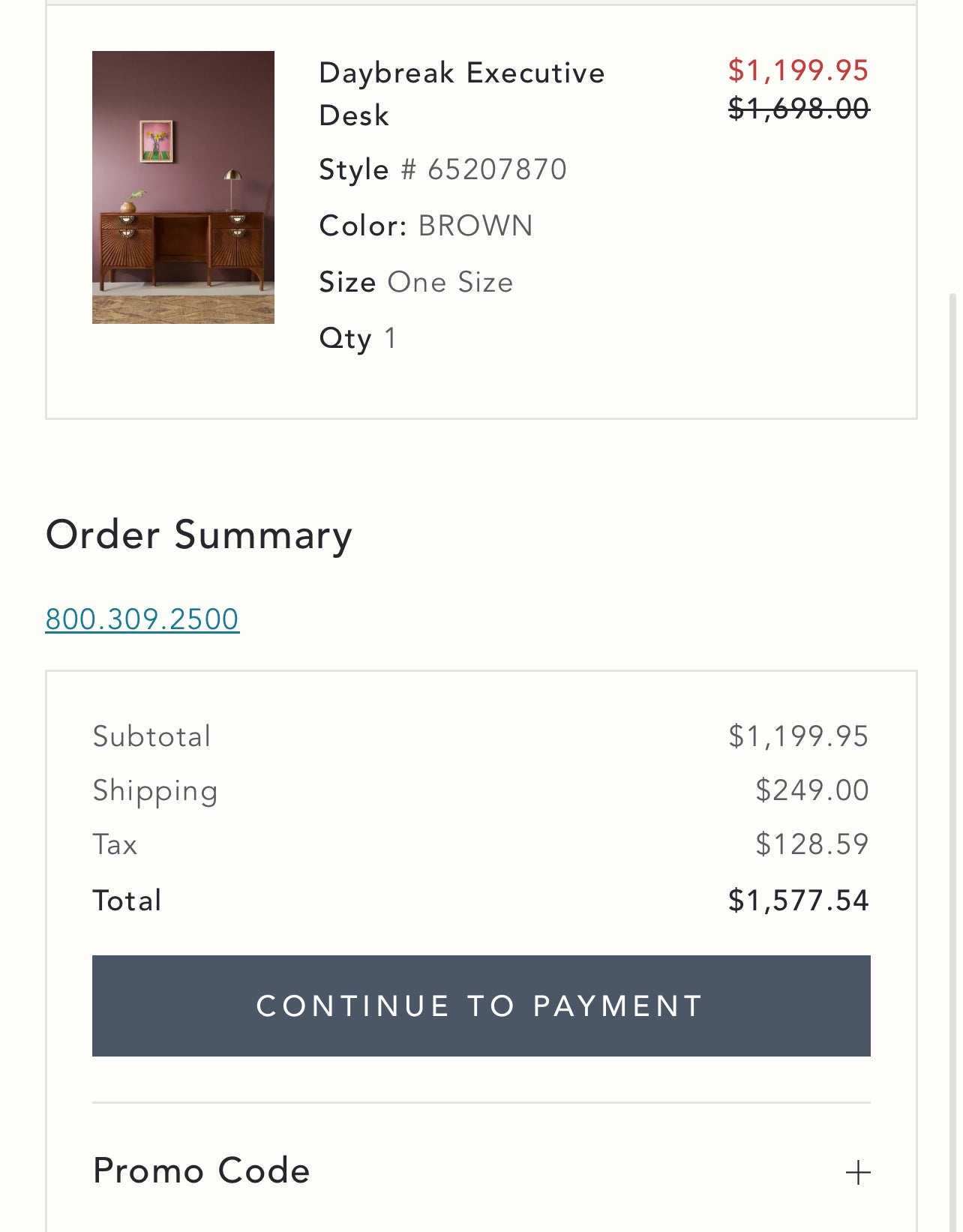Call the 800.309.2500 phone link
This screenshot has width=963, height=1232.
(x=142, y=619)
